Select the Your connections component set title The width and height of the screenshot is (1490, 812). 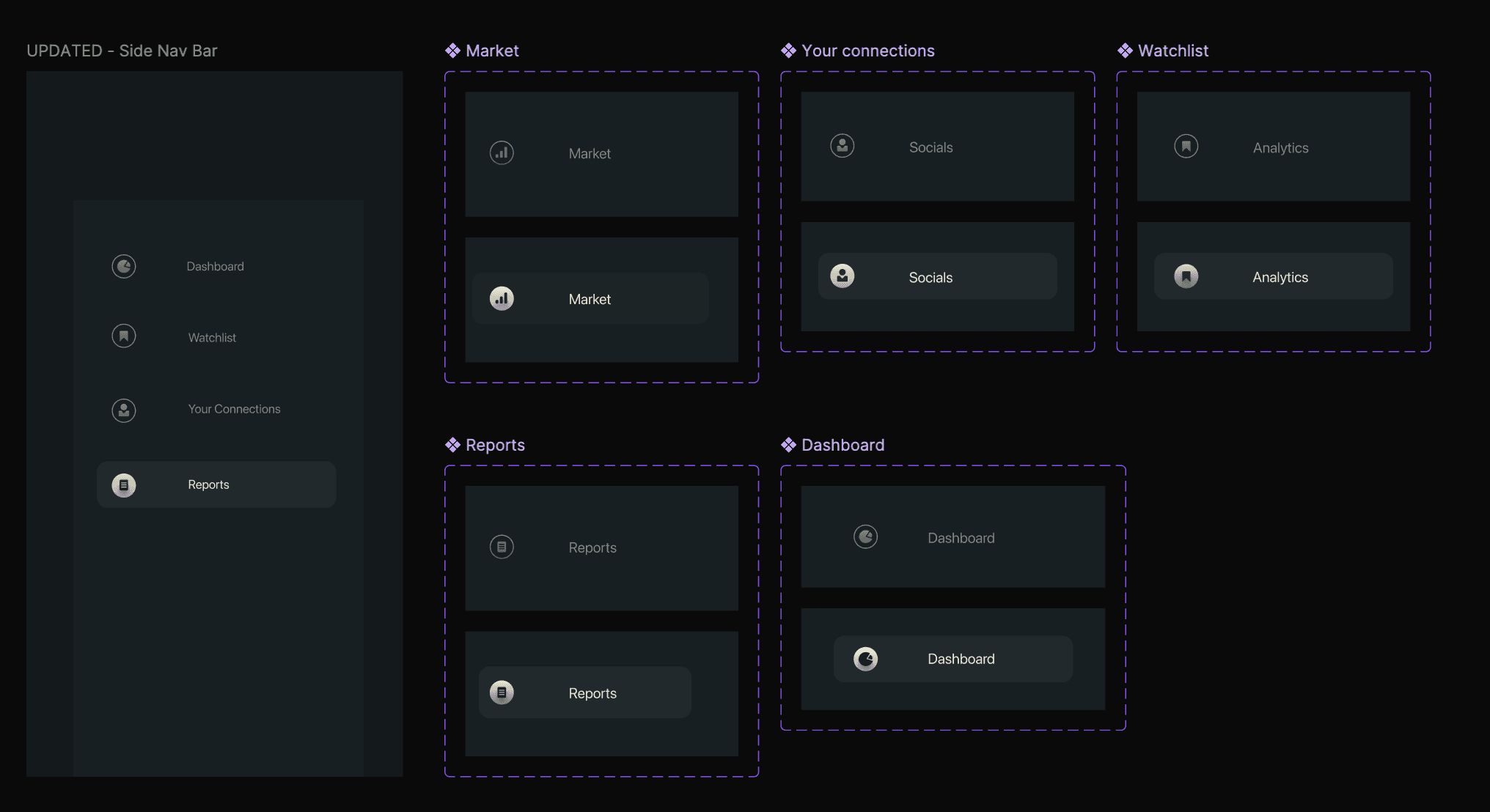pyautogui.click(x=867, y=51)
